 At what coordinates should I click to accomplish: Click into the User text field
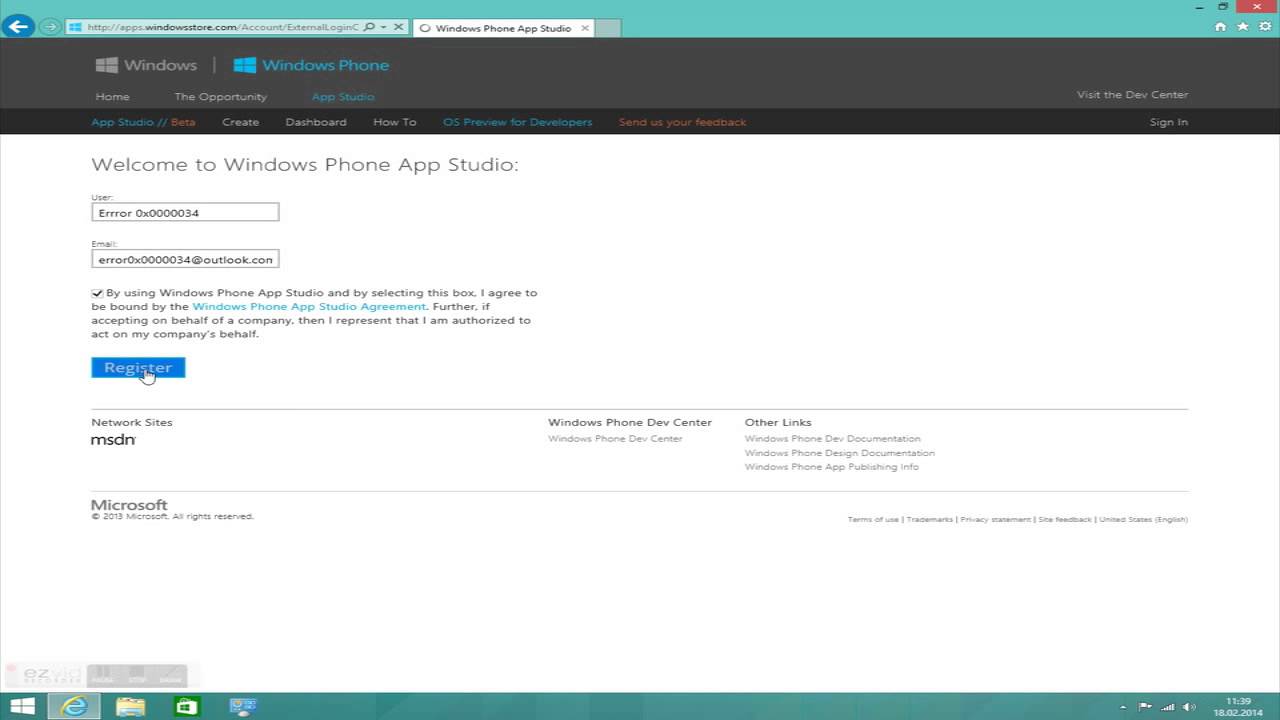coord(185,212)
